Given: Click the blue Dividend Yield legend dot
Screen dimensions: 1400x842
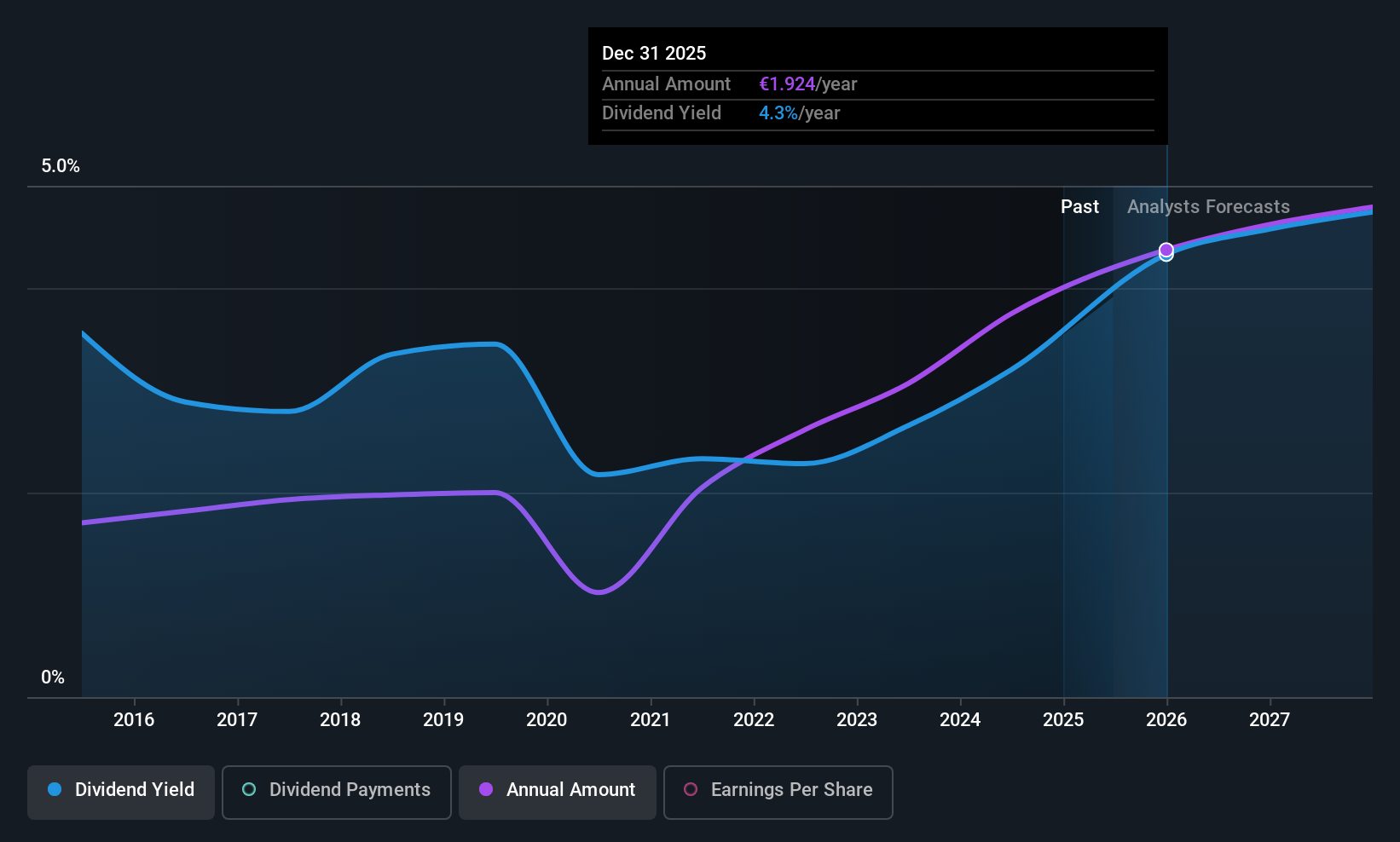Looking at the screenshot, I should (55, 789).
